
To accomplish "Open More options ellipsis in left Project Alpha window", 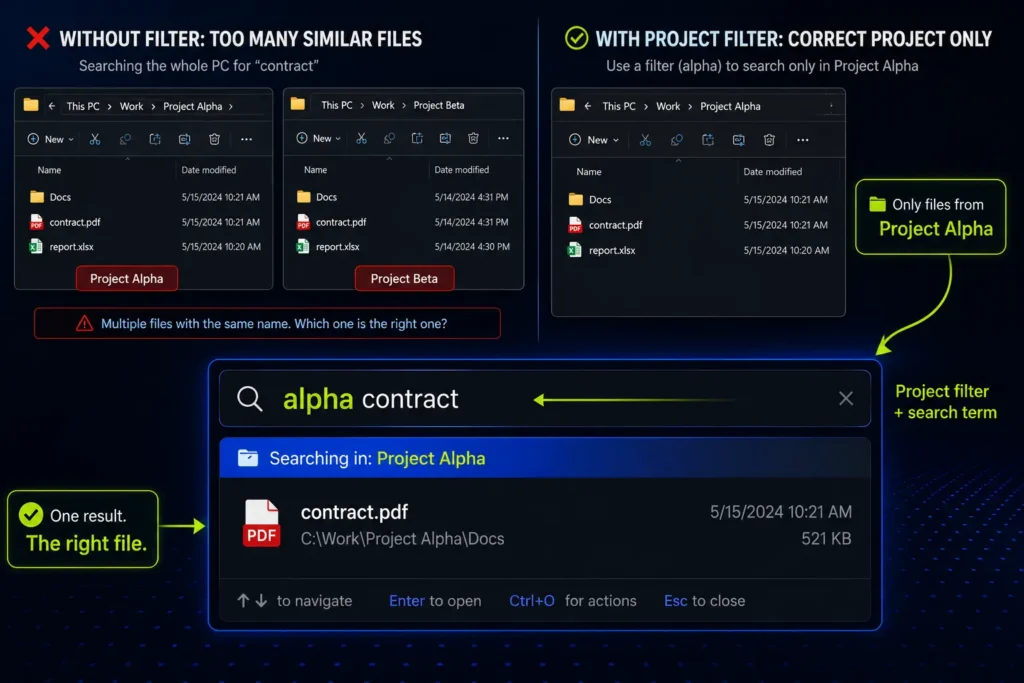I will tap(246, 139).
